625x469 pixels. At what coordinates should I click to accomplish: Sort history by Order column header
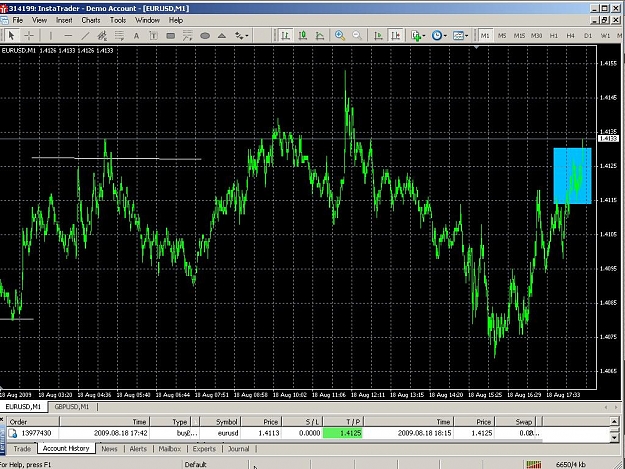tap(33, 422)
